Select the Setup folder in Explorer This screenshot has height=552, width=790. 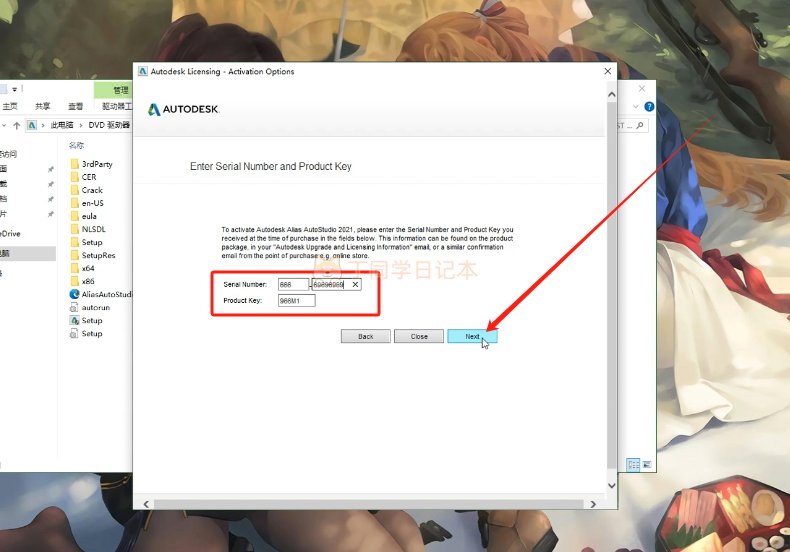86,242
